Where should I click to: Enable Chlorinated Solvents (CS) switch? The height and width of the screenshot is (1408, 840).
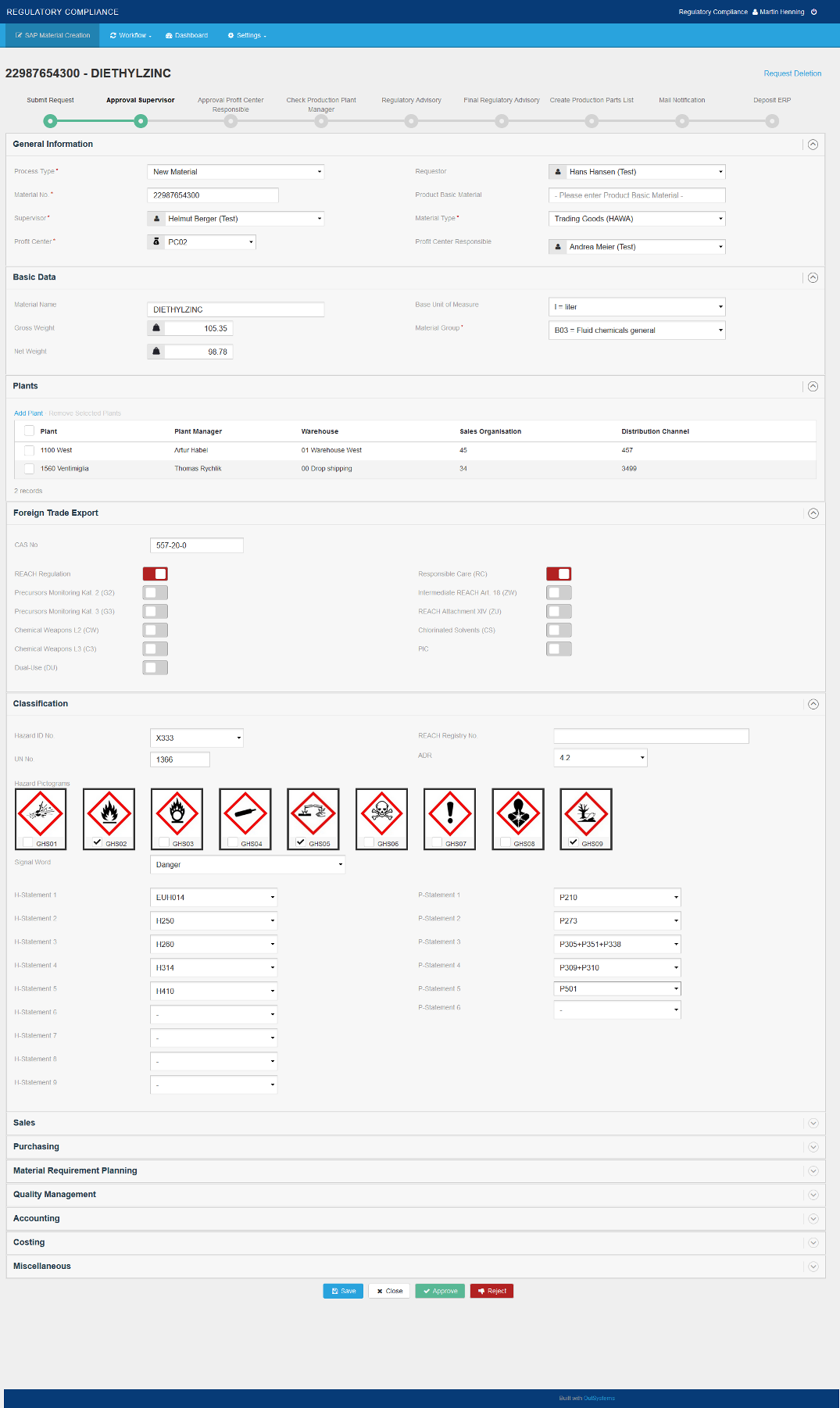(559, 630)
